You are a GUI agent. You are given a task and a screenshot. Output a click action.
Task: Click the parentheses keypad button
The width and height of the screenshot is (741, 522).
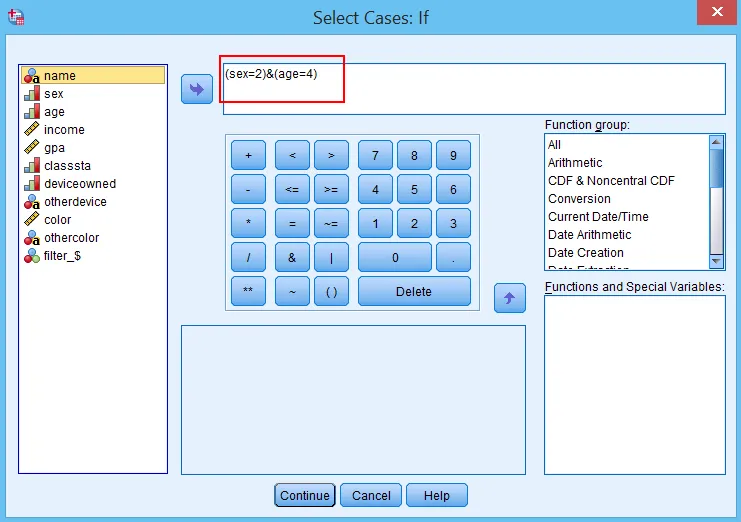point(331,291)
